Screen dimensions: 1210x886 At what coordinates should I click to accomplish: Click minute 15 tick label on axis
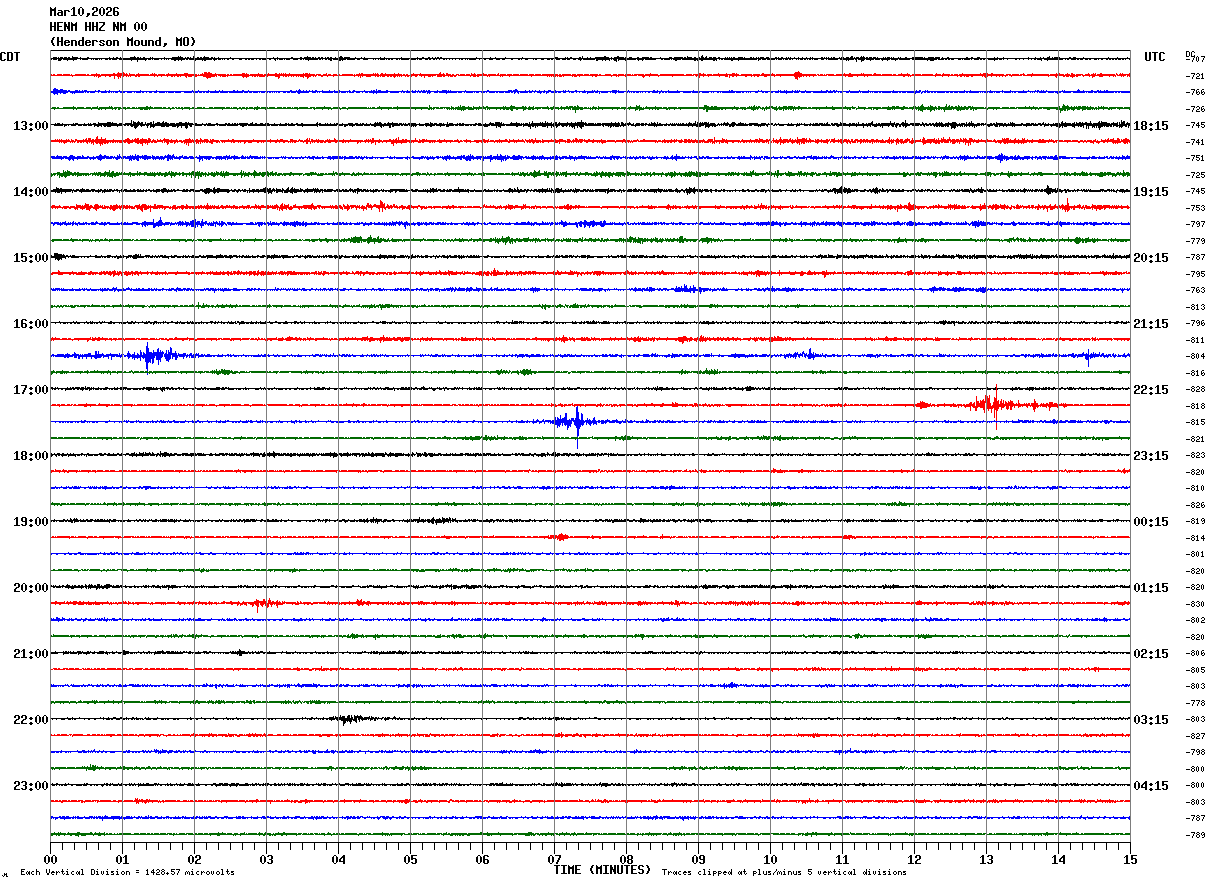1129,859
